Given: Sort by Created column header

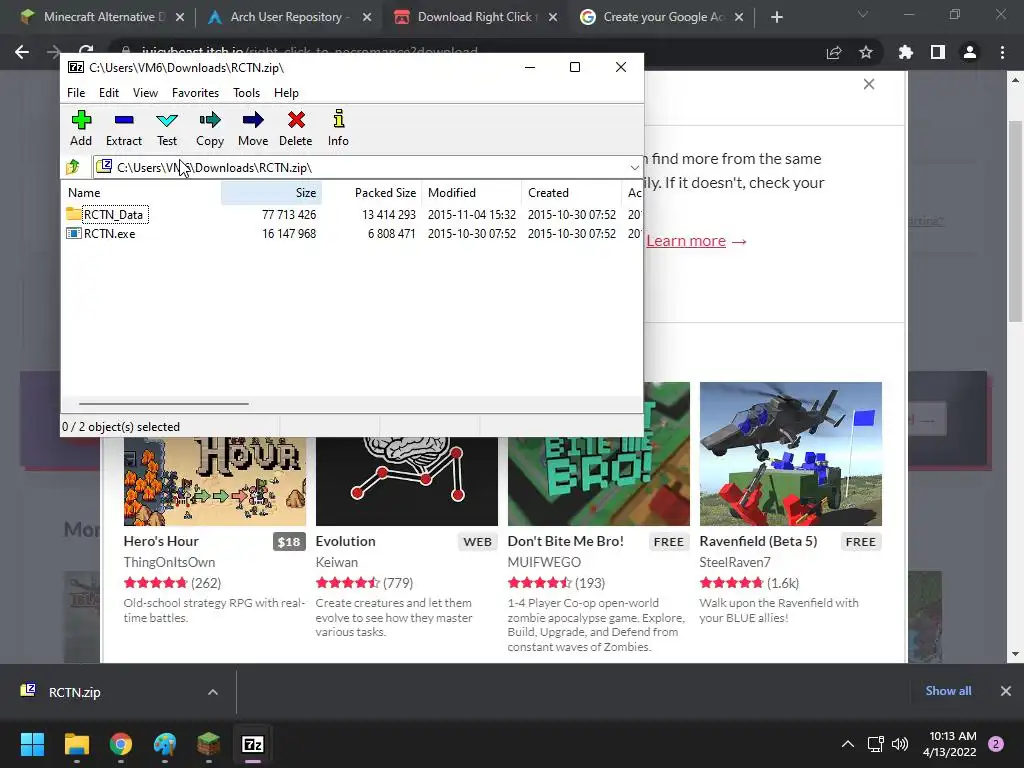Looking at the screenshot, I should click(x=571, y=193).
